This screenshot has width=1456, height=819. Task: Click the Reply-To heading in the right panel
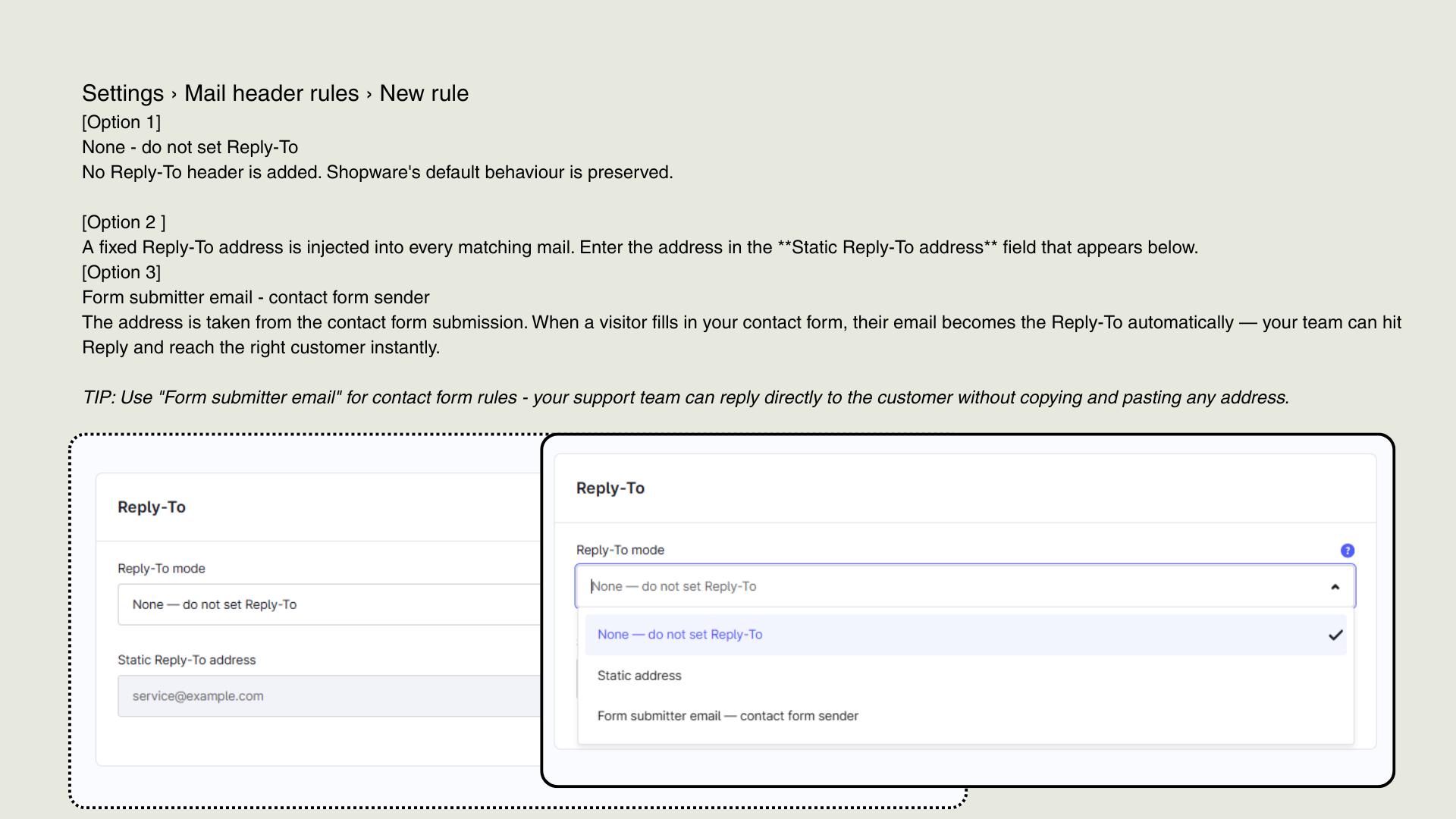click(610, 488)
